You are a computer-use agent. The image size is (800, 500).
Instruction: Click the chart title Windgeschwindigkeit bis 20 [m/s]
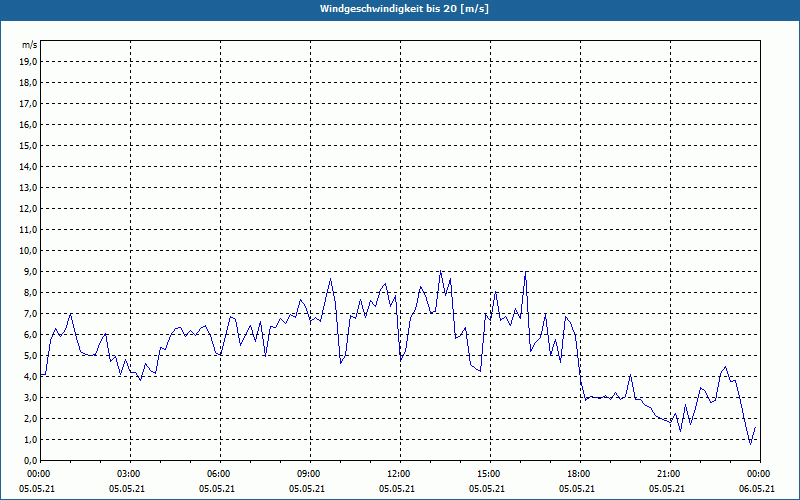(404, 9)
